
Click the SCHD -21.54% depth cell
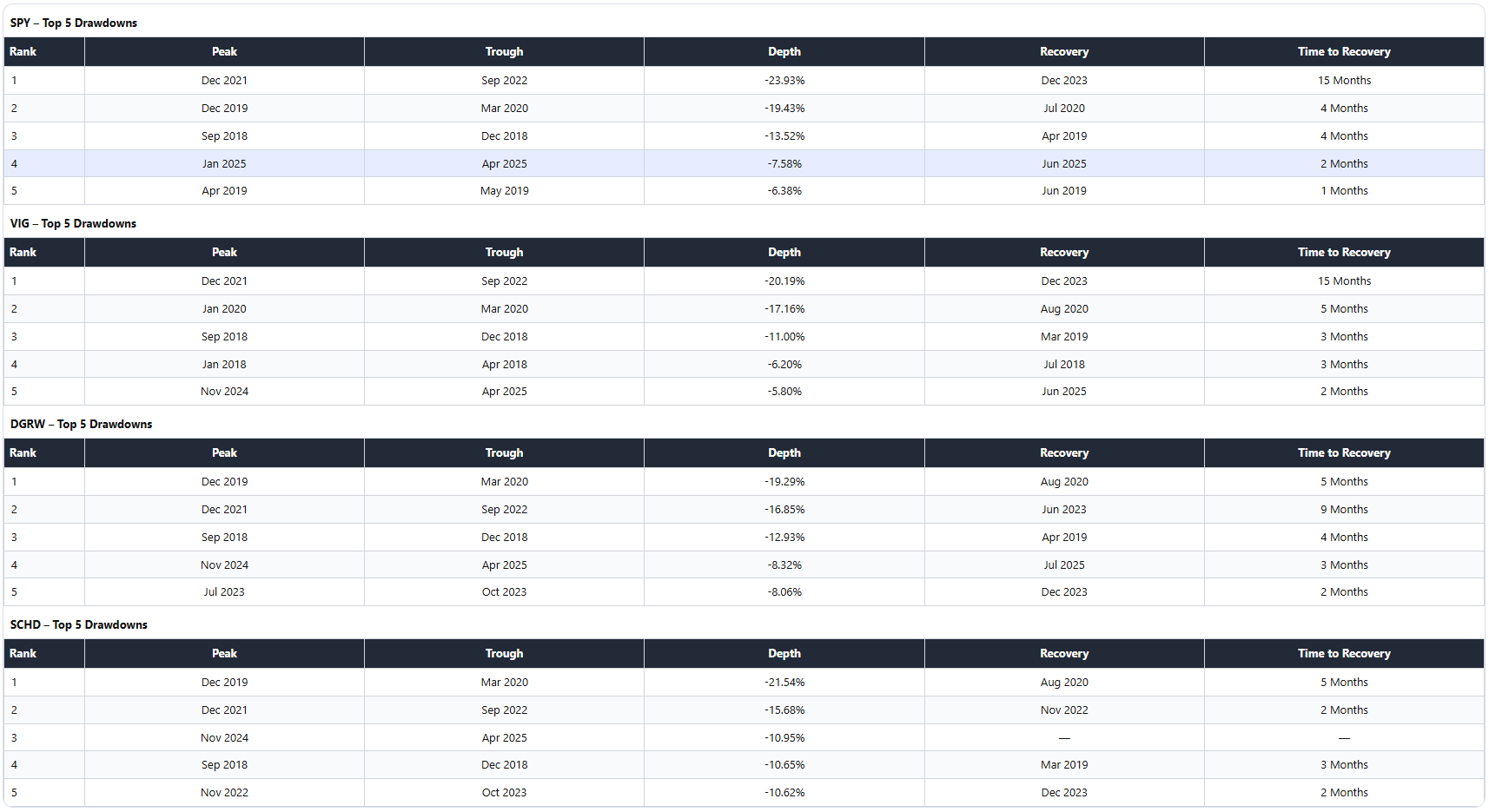tap(784, 683)
